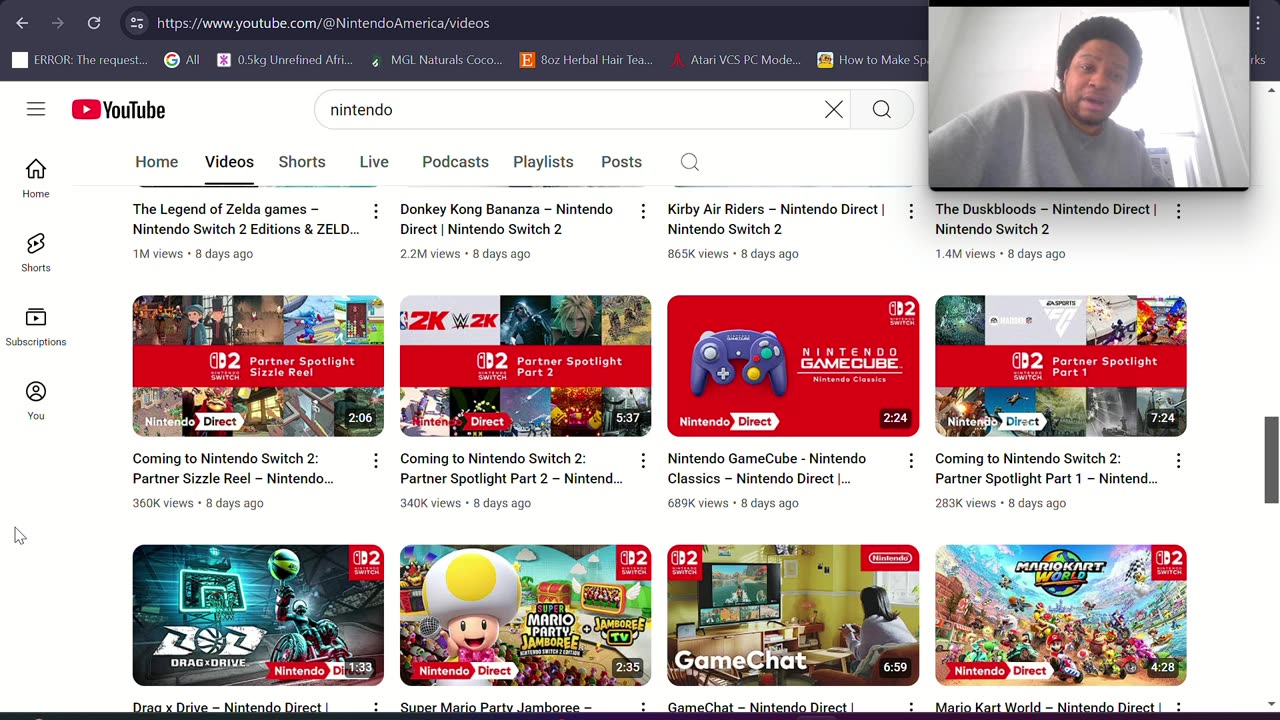Open options for Partner Sizzle Reel video
Screen dimensions: 1280x720
click(376, 460)
